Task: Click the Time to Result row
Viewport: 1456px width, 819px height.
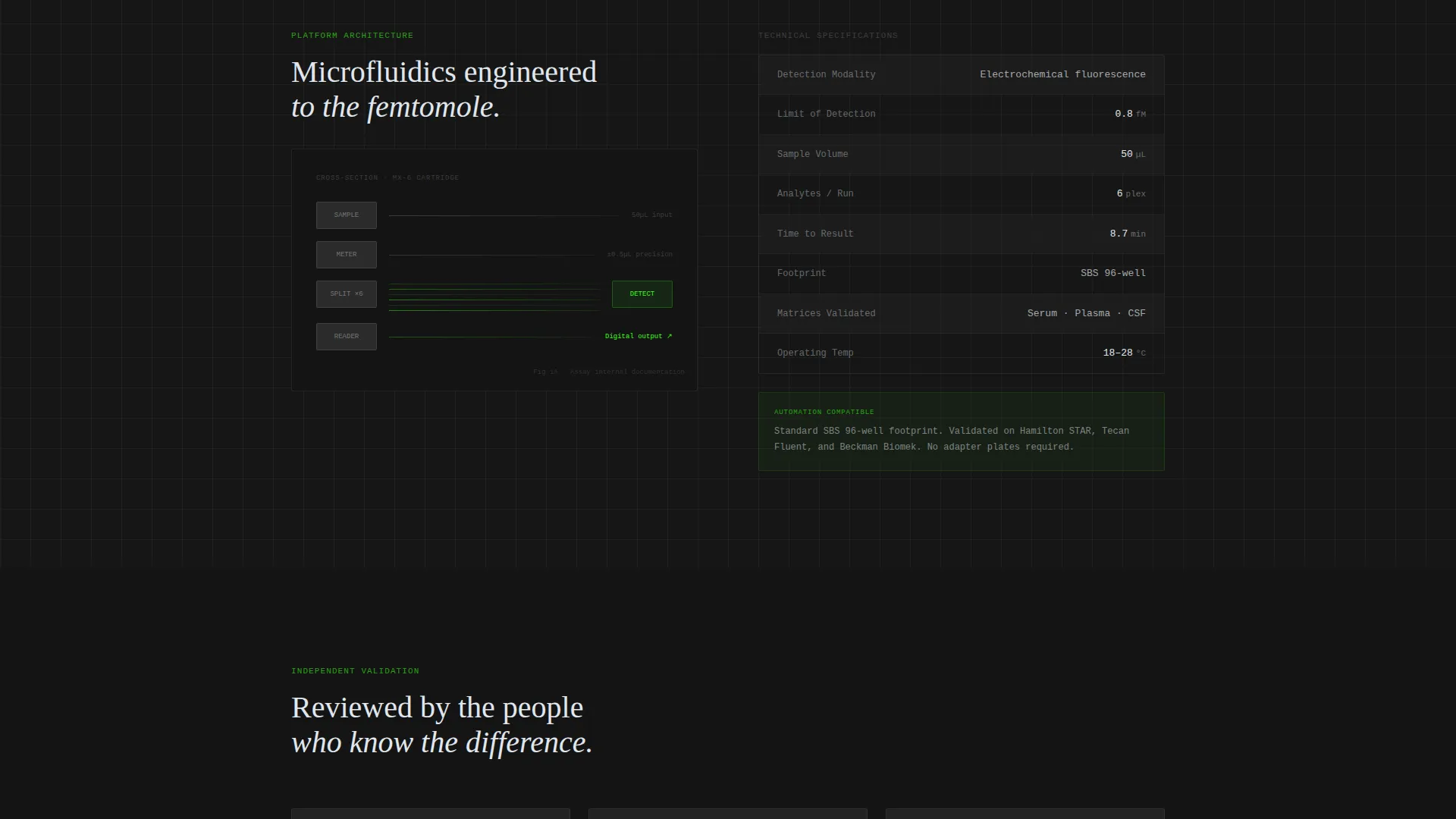Action: tap(961, 234)
